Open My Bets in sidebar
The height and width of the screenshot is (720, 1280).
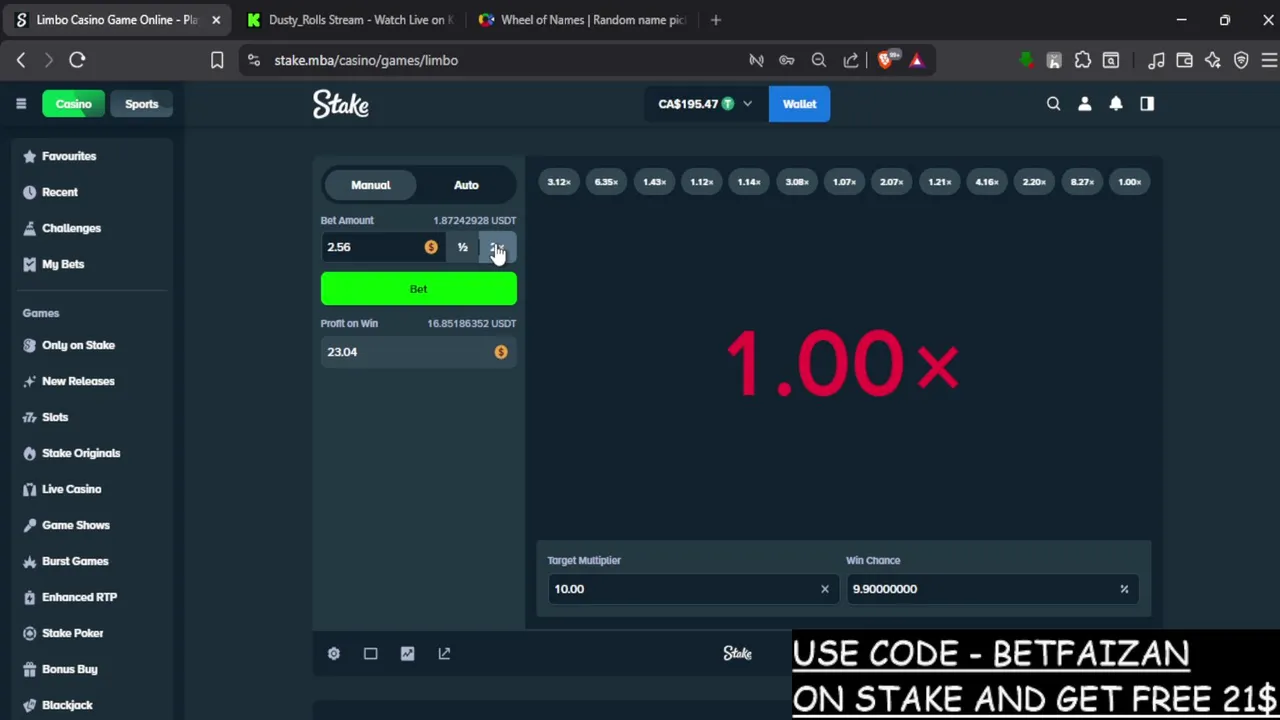[63, 264]
